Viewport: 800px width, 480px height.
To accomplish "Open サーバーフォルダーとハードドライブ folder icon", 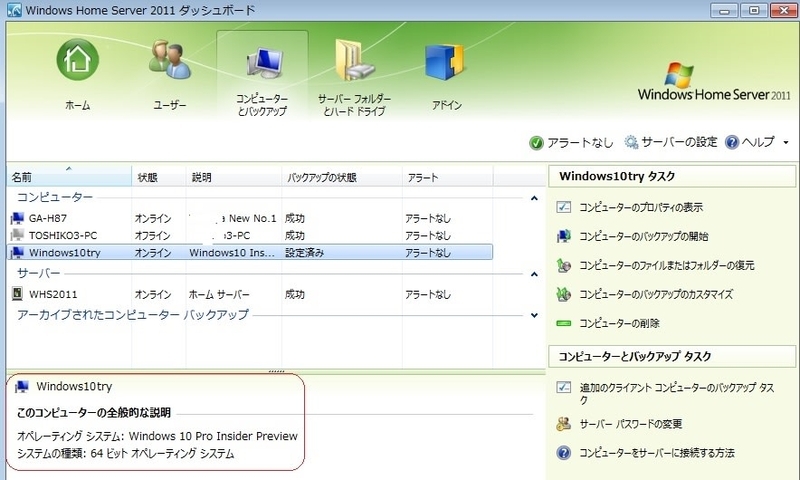I will tap(354, 60).
